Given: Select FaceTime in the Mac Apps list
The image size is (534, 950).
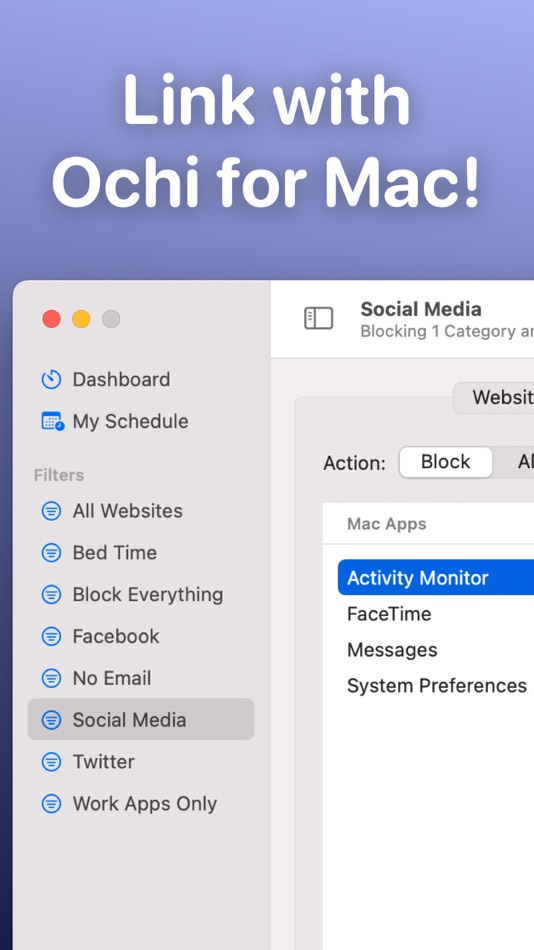Looking at the screenshot, I should pos(436,614).
